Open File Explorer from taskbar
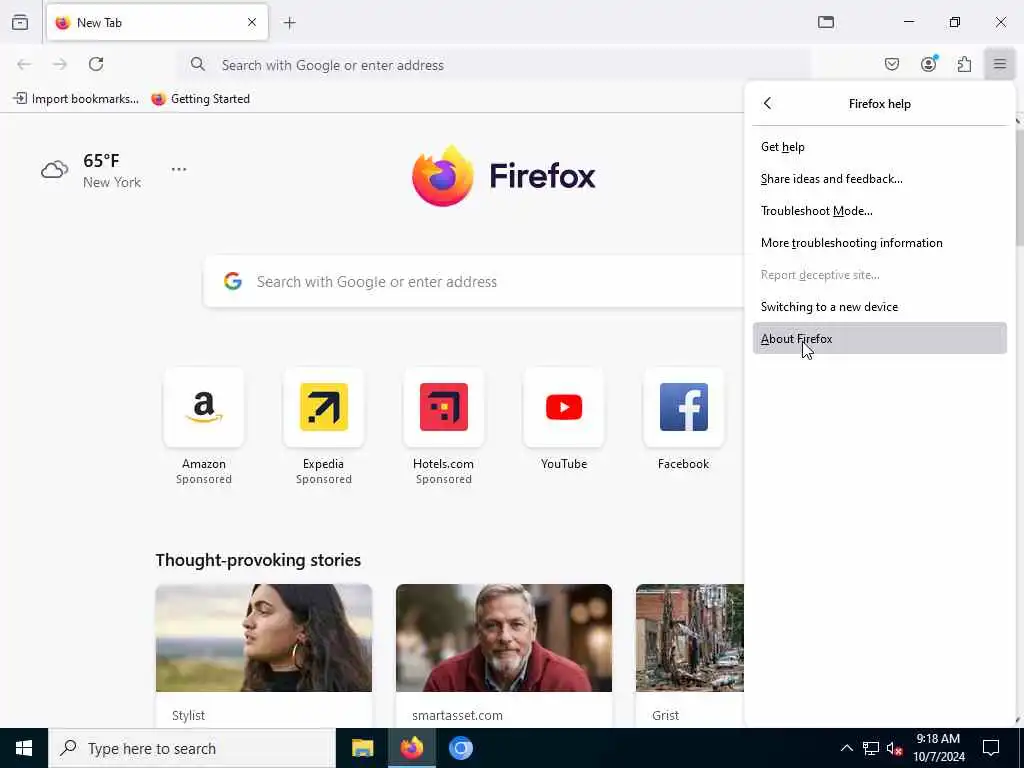 click(x=362, y=748)
